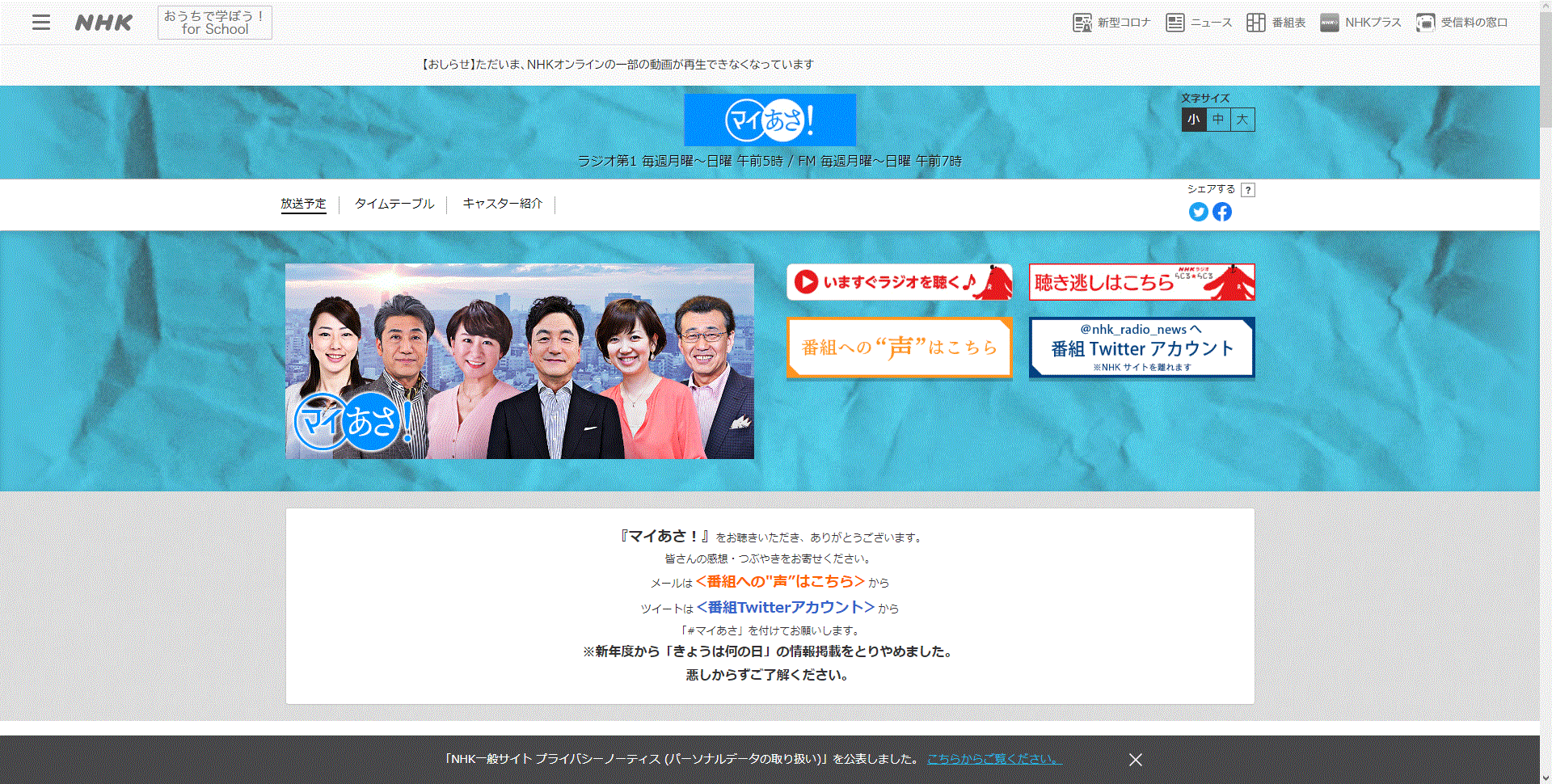1552x784 pixels.
Task: Open the 受信料の窓口 link text
Action: point(1474,23)
